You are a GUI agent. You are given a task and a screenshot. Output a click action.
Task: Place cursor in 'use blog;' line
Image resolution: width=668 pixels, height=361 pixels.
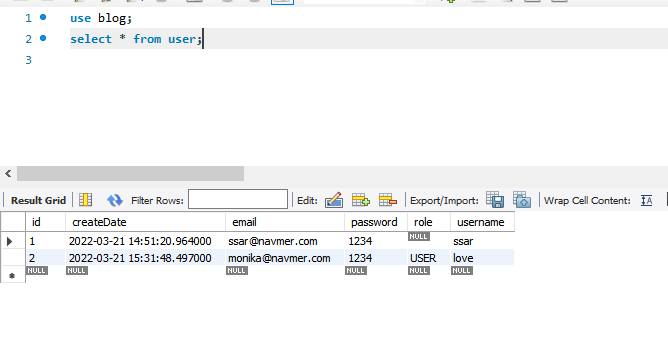click(101, 18)
